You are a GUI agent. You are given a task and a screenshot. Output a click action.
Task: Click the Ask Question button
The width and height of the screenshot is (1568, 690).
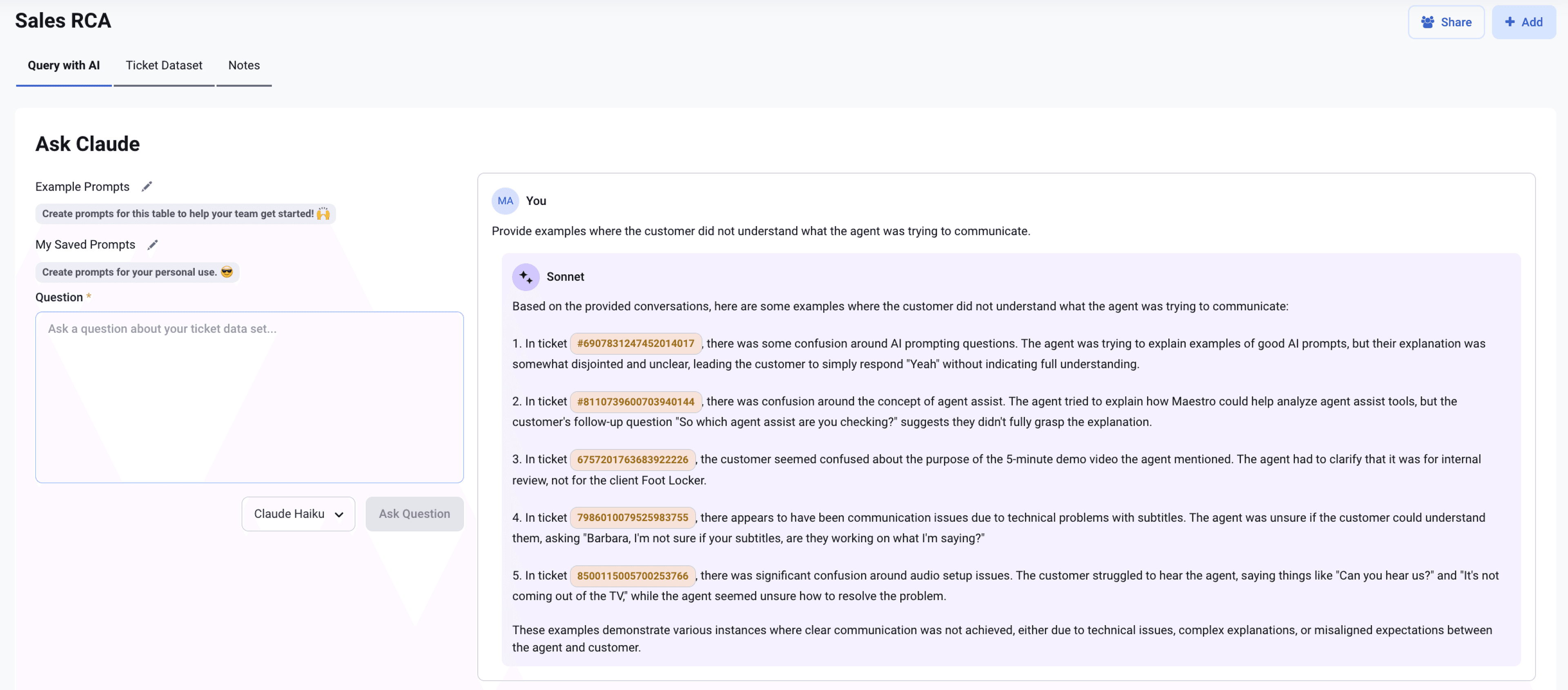click(x=414, y=514)
